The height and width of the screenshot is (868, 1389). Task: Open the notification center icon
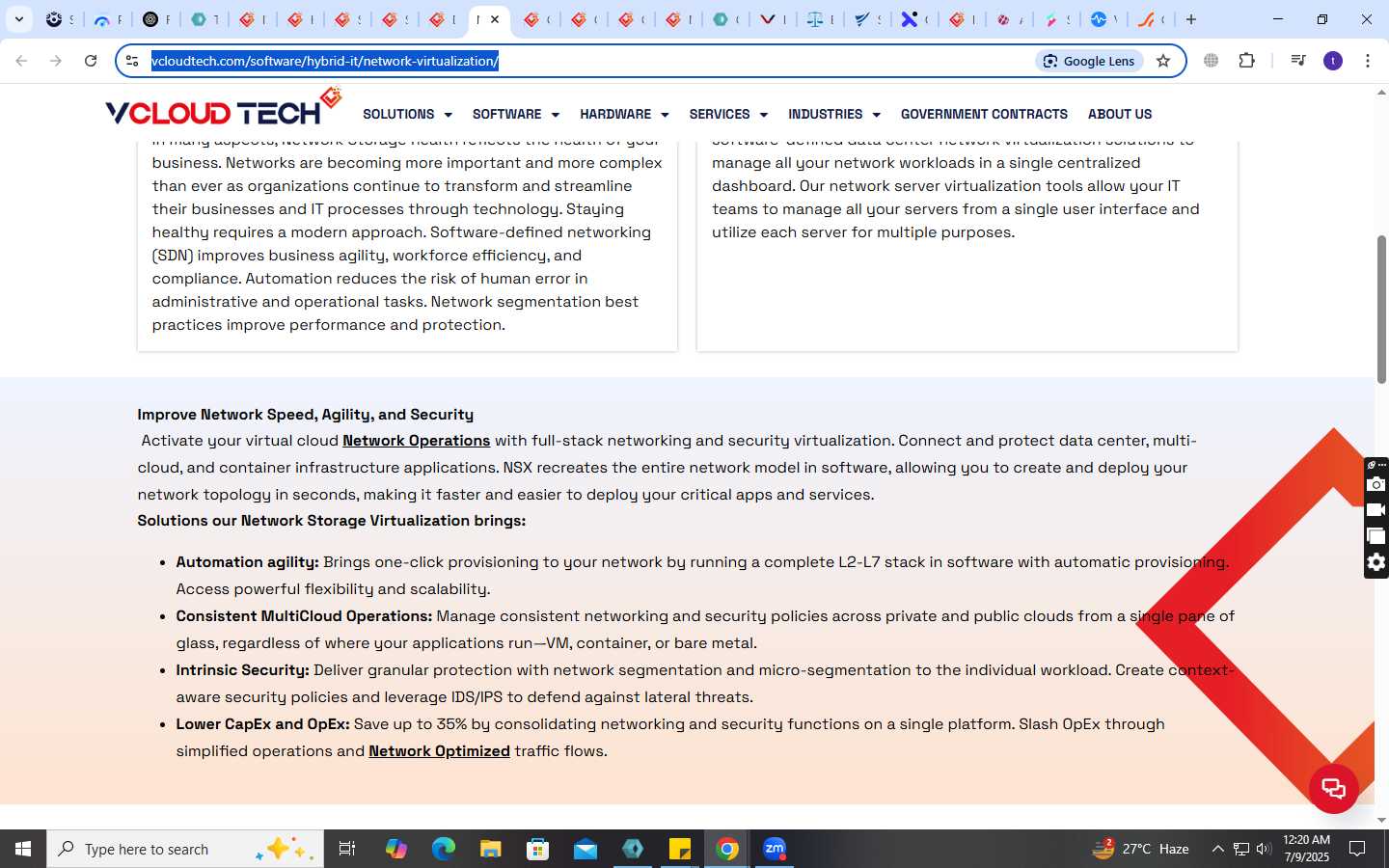point(1357,849)
